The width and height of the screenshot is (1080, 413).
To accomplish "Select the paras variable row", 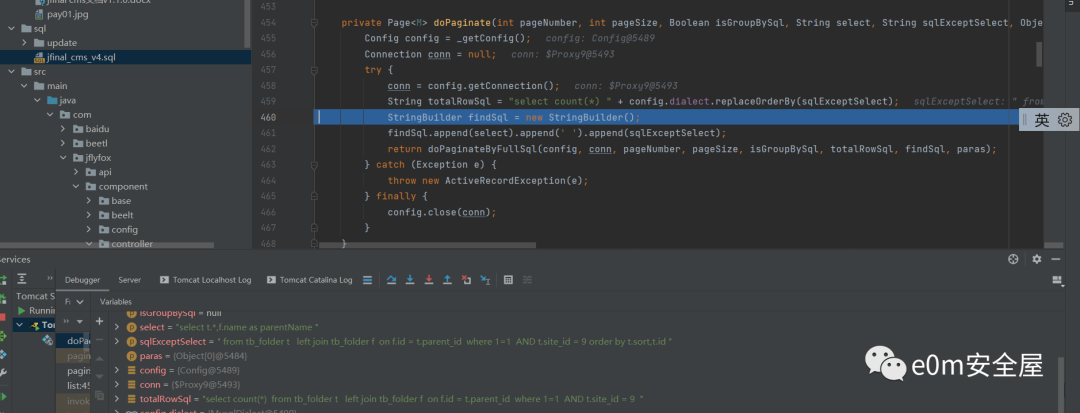I will (187, 356).
